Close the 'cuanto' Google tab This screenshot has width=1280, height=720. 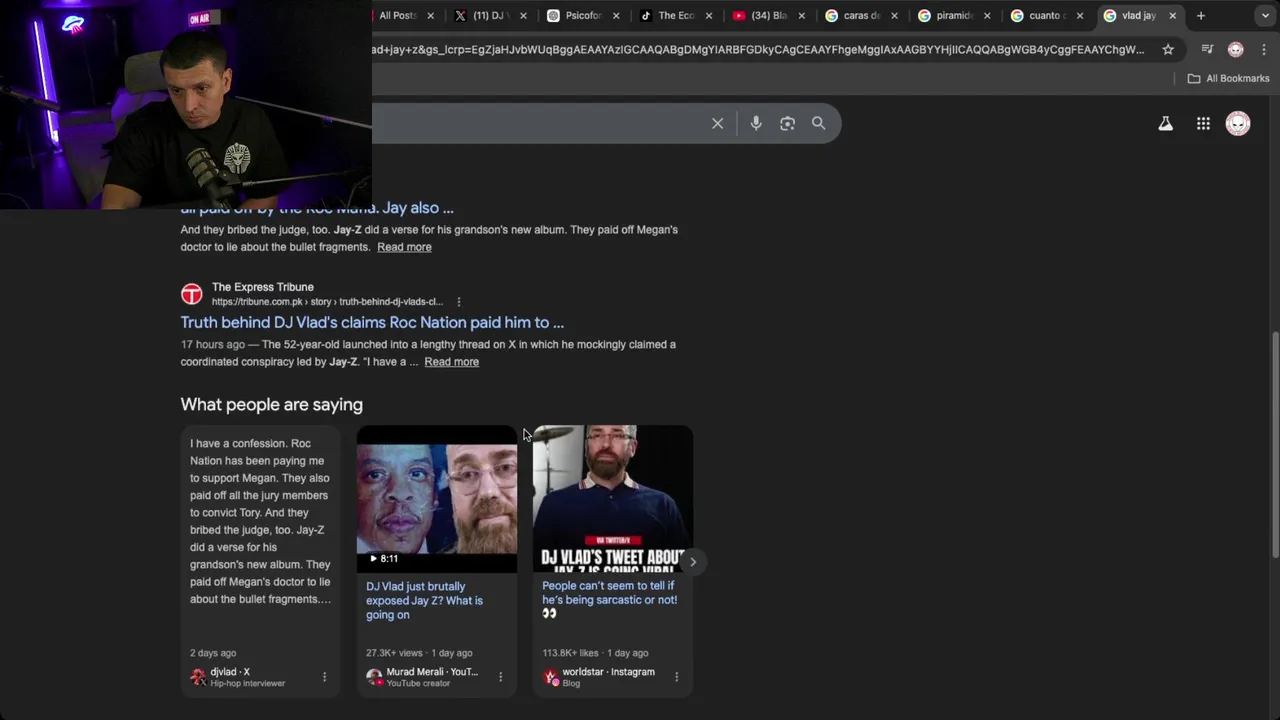click(x=1080, y=15)
